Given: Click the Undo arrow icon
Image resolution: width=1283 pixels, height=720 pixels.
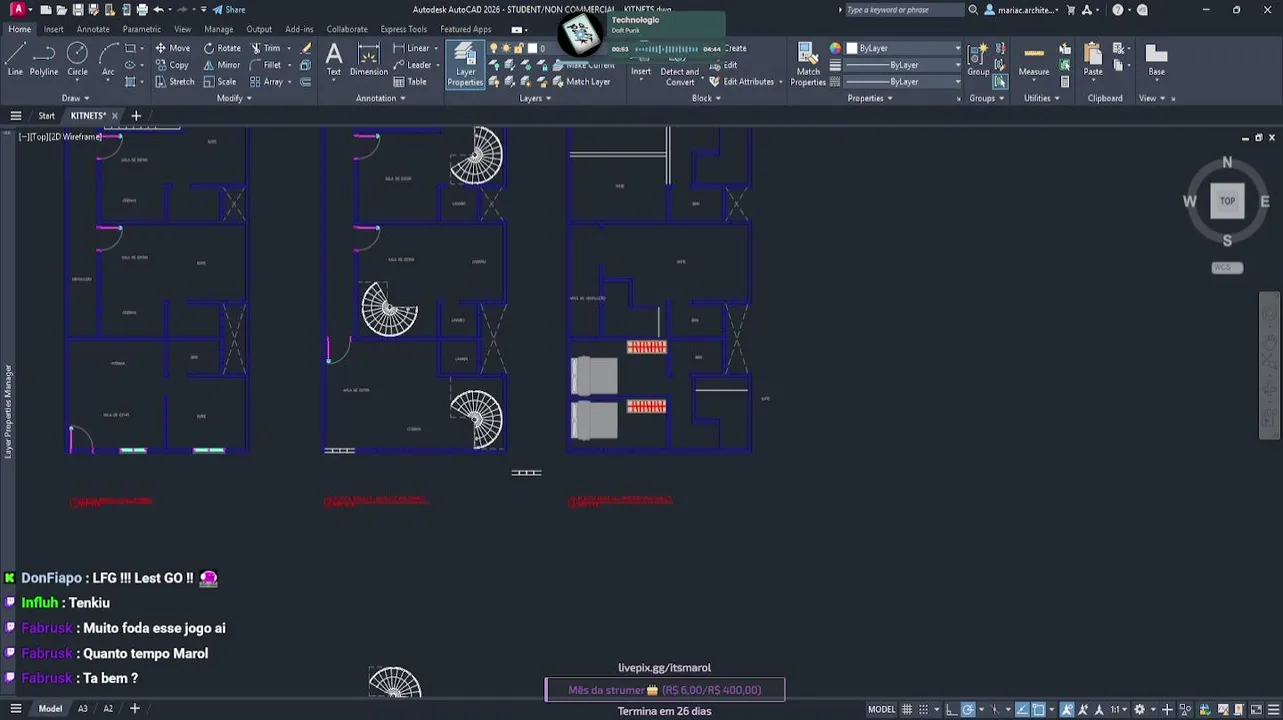Looking at the screenshot, I should click(158, 10).
